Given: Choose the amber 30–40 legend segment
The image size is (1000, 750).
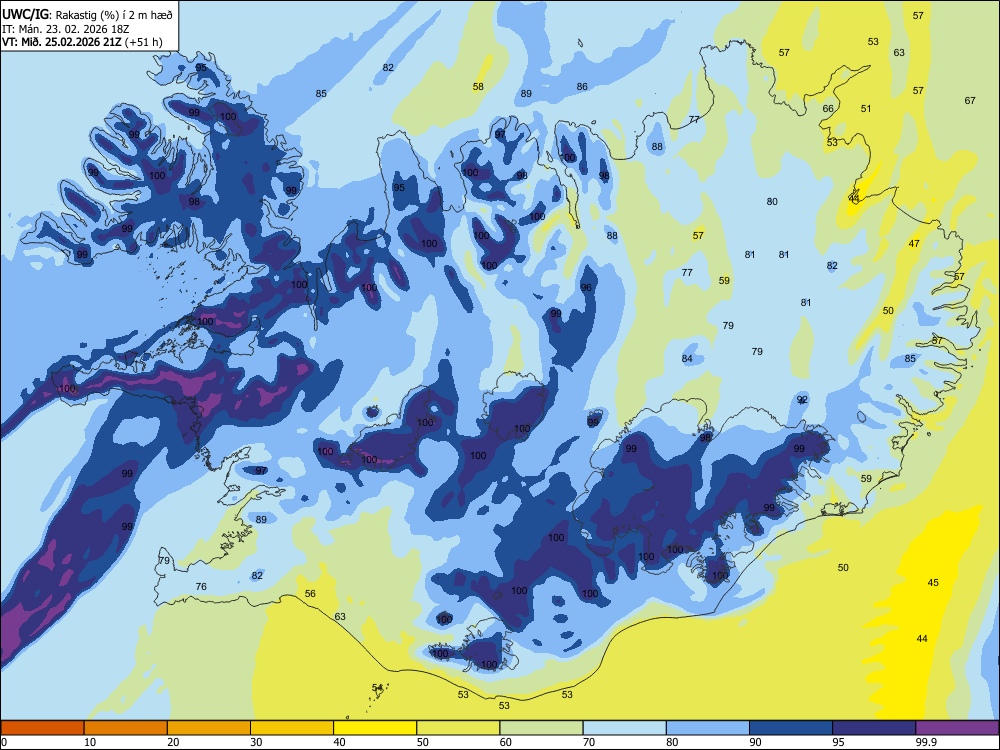Looking at the screenshot, I should point(292,728).
